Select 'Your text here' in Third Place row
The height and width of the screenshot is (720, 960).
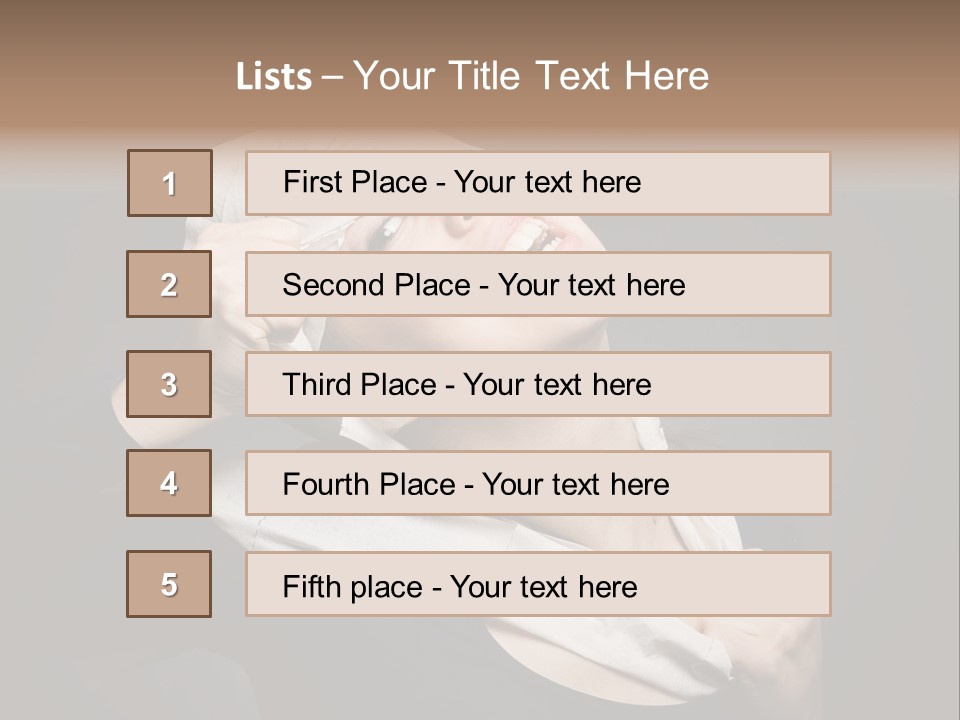(557, 385)
